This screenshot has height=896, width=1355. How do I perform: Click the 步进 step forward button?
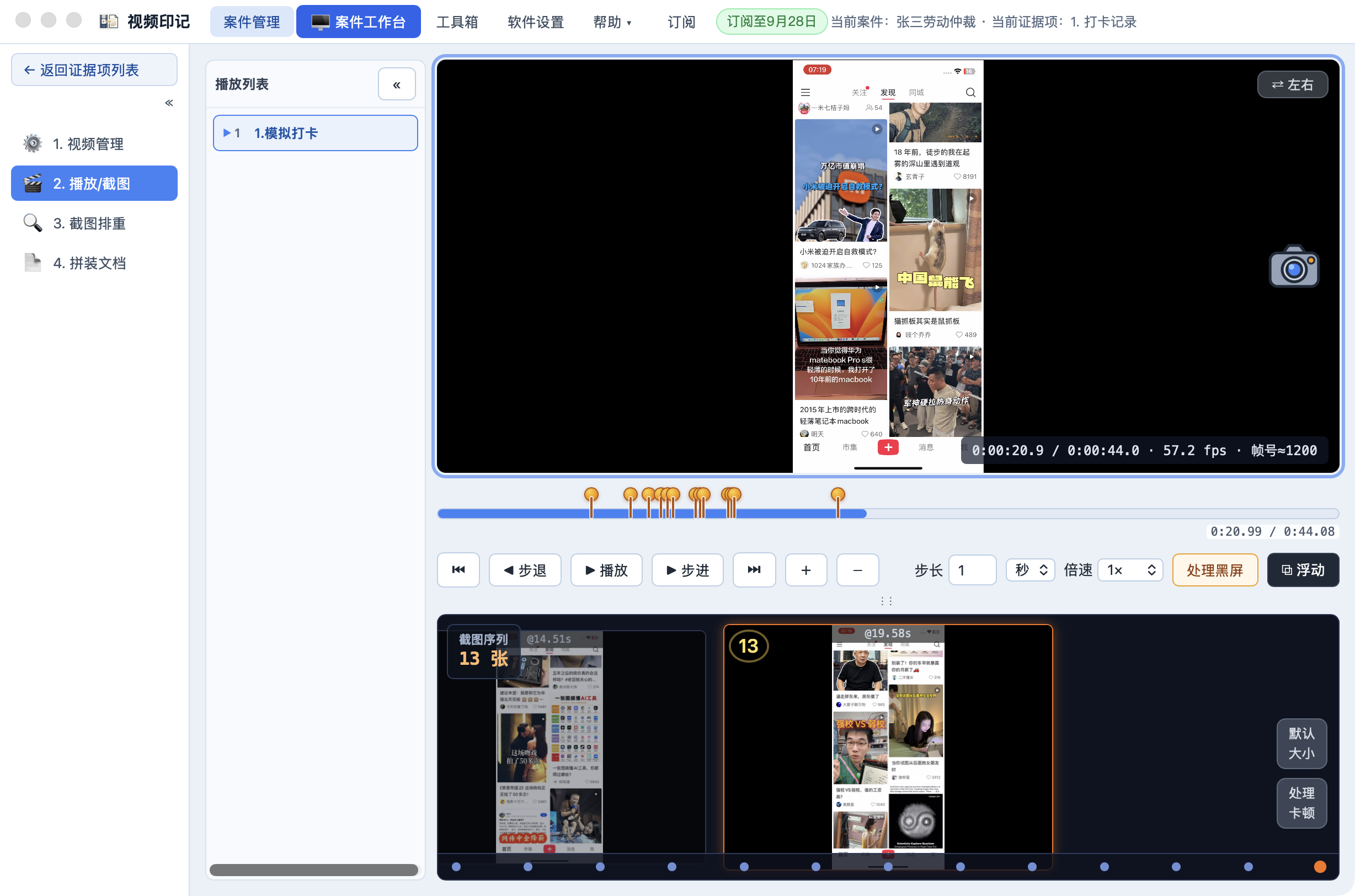point(687,570)
